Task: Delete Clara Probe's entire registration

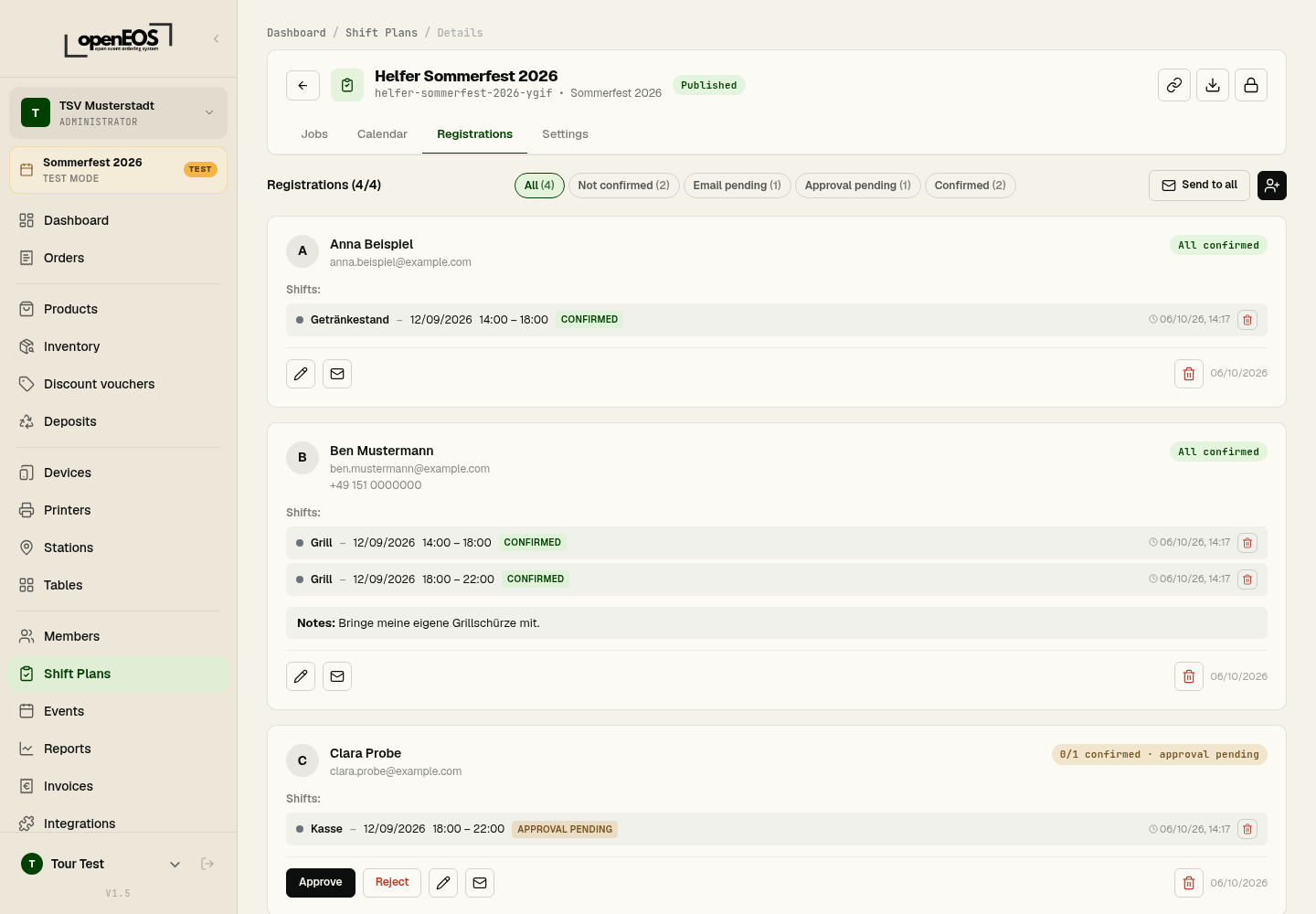Action: click(1189, 883)
